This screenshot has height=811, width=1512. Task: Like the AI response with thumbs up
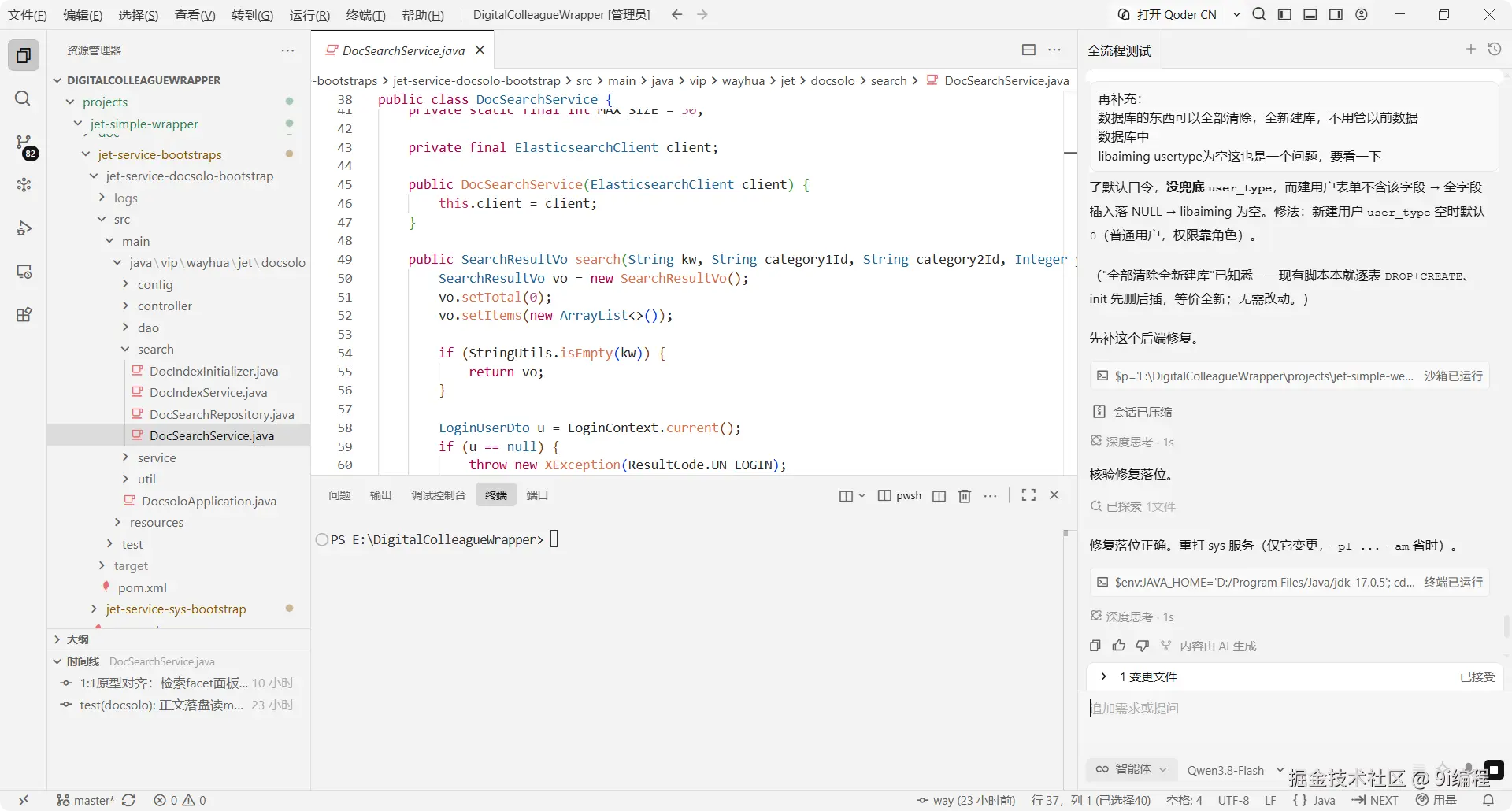pyautogui.click(x=1119, y=646)
